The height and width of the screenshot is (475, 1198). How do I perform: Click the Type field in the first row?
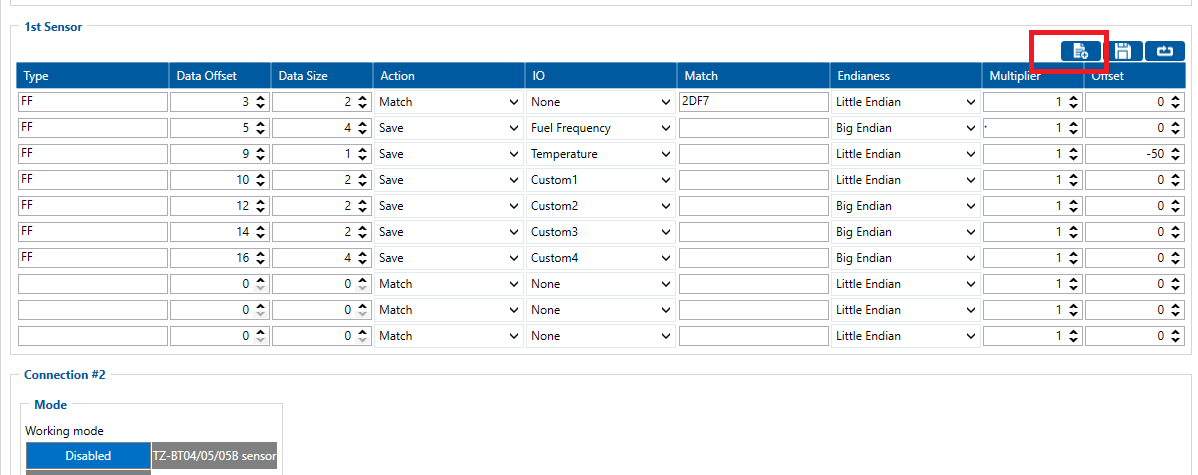click(93, 102)
